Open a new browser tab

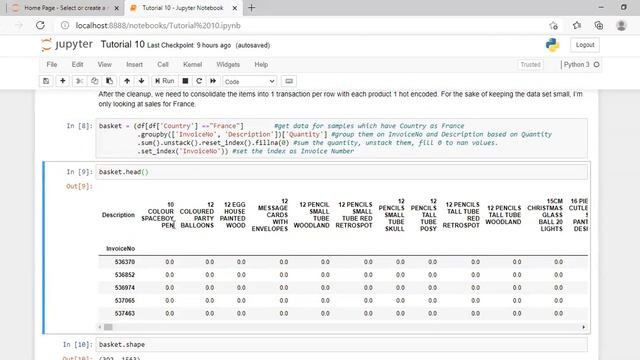[251, 8]
